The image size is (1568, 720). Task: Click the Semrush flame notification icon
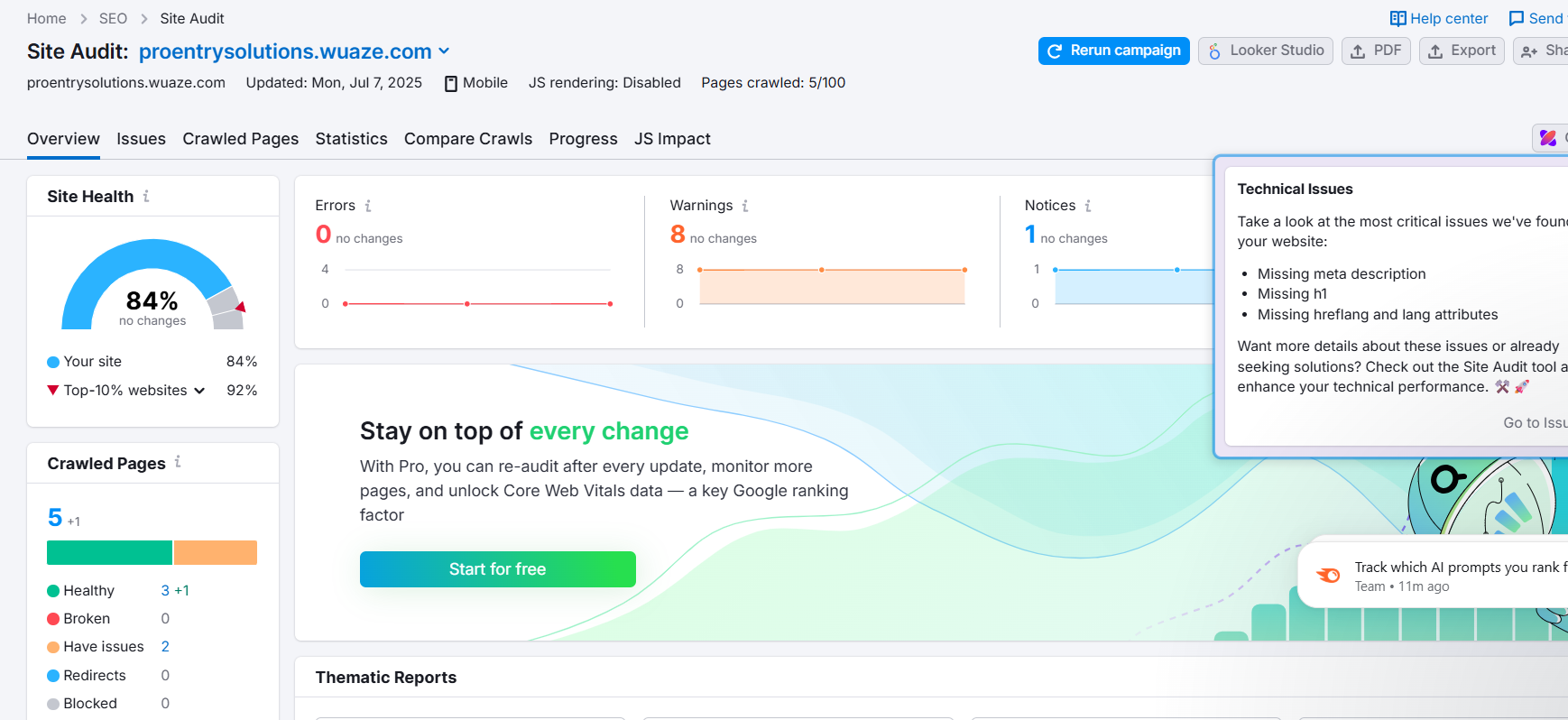[1328, 576]
